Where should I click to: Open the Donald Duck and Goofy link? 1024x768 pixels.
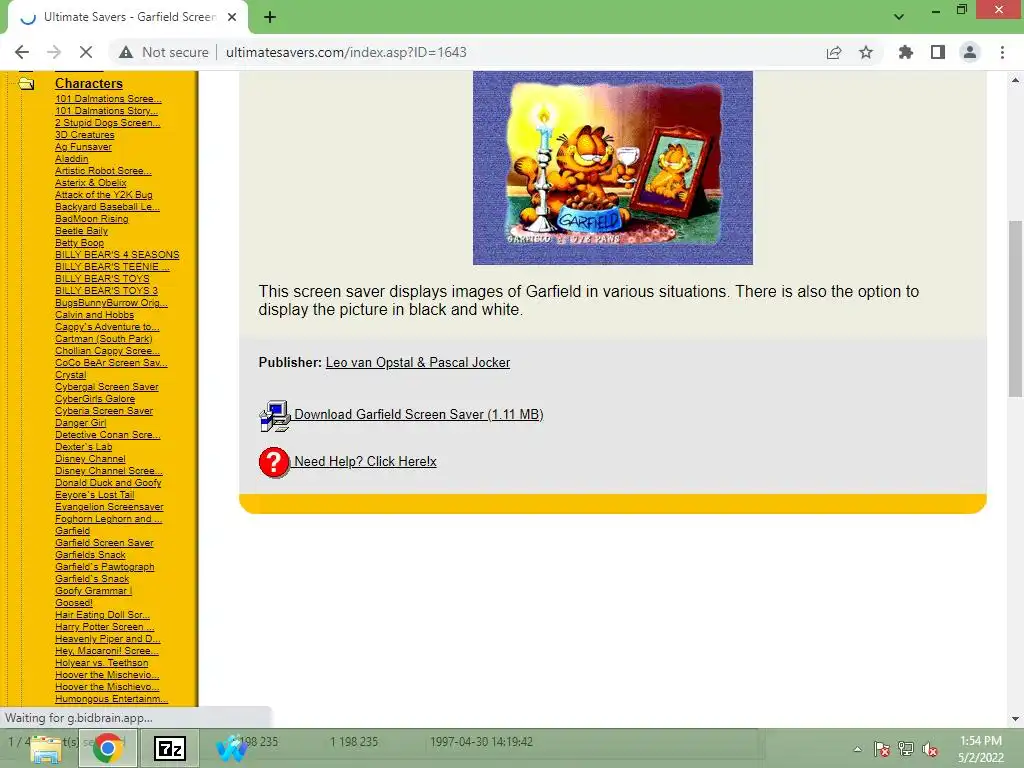tap(108, 483)
